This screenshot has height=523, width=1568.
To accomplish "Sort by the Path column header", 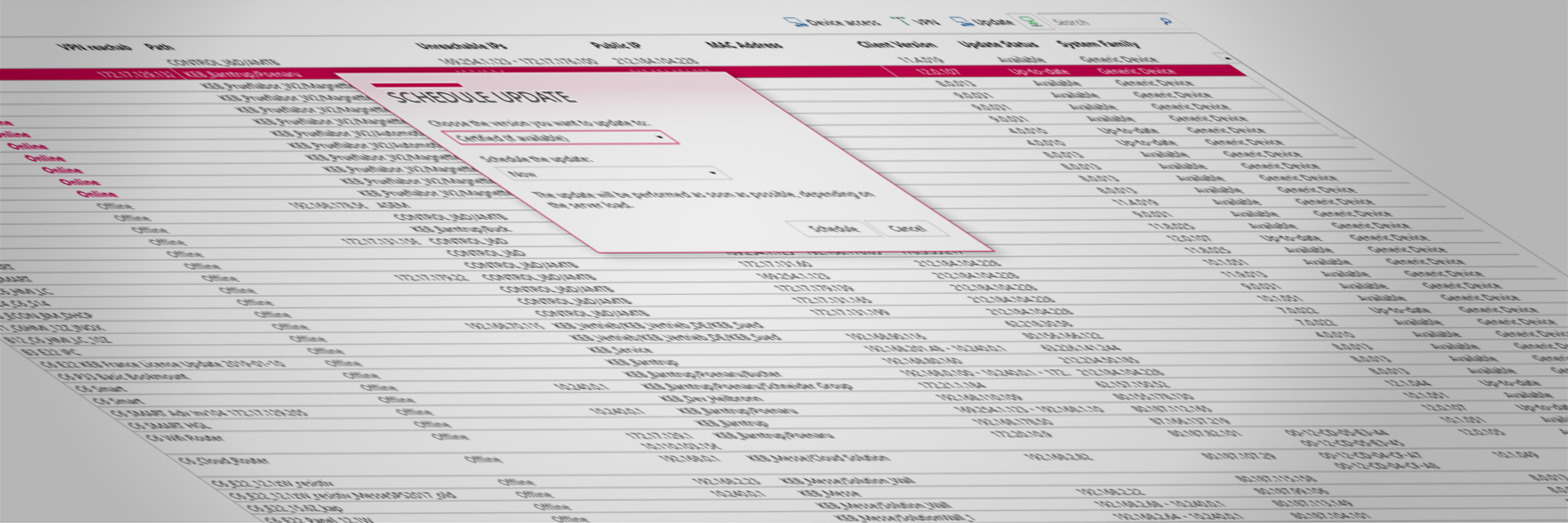I will (x=158, y=47).
